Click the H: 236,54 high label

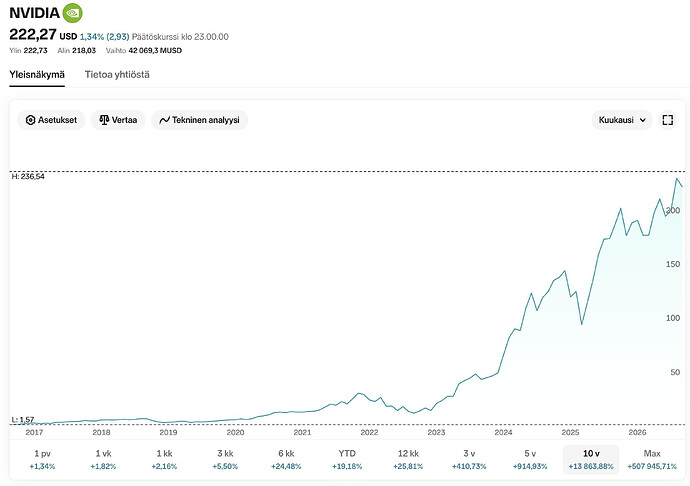click(x=28, y=177)
